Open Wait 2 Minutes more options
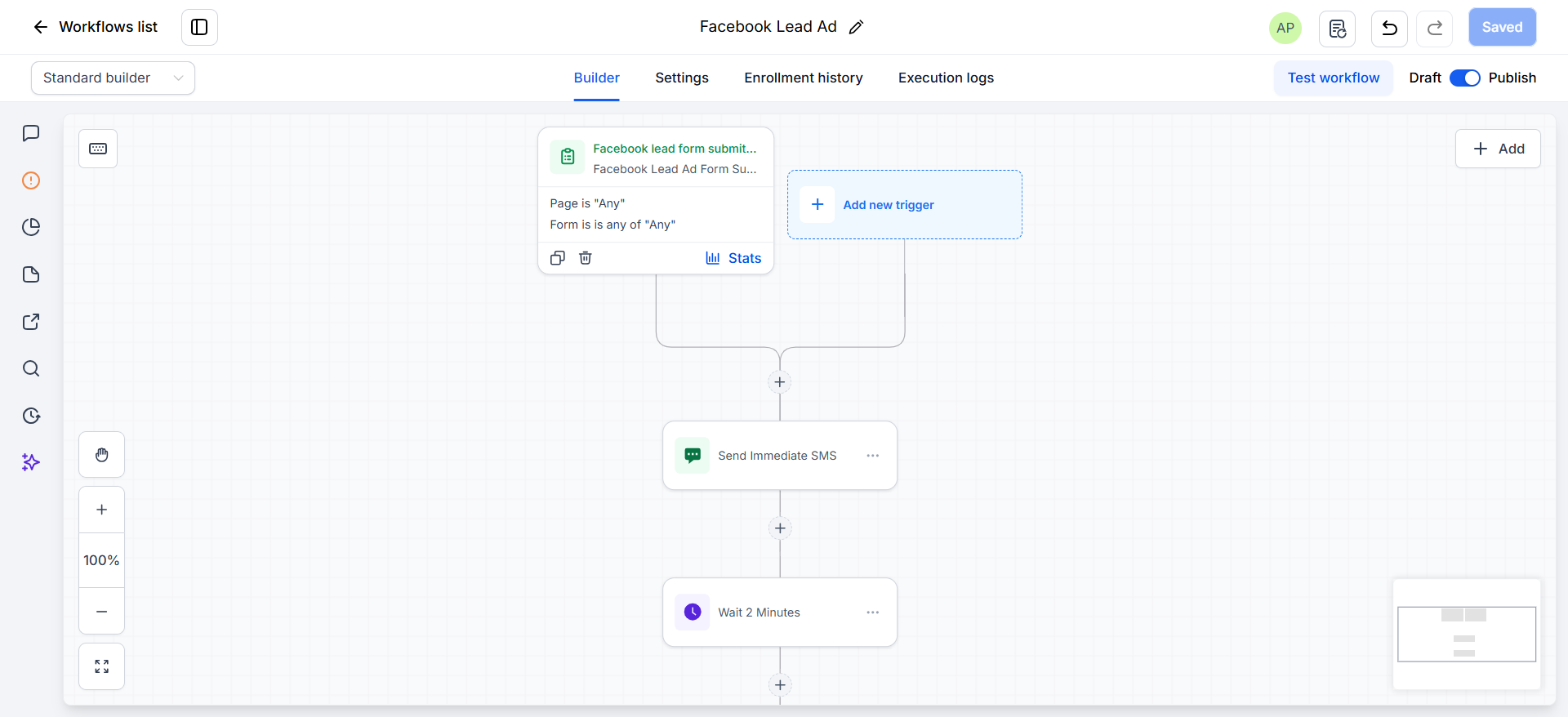The width and height of the screenshot is (1568, 717). coord(873,612)
